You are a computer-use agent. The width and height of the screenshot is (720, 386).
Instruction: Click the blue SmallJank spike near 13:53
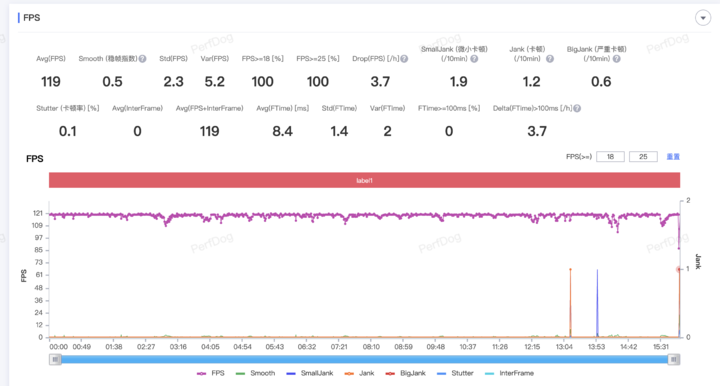tap(597, 303)
